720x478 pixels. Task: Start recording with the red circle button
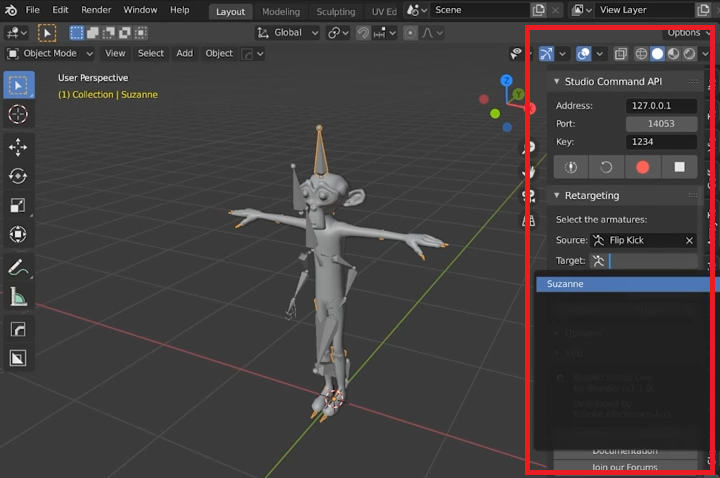click(x=643, y=167)
